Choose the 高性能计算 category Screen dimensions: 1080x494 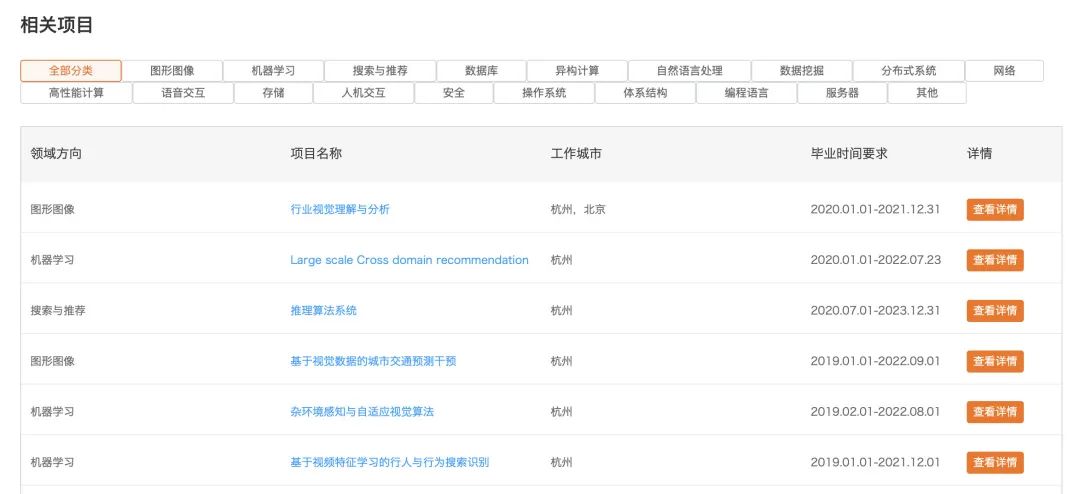76,93
